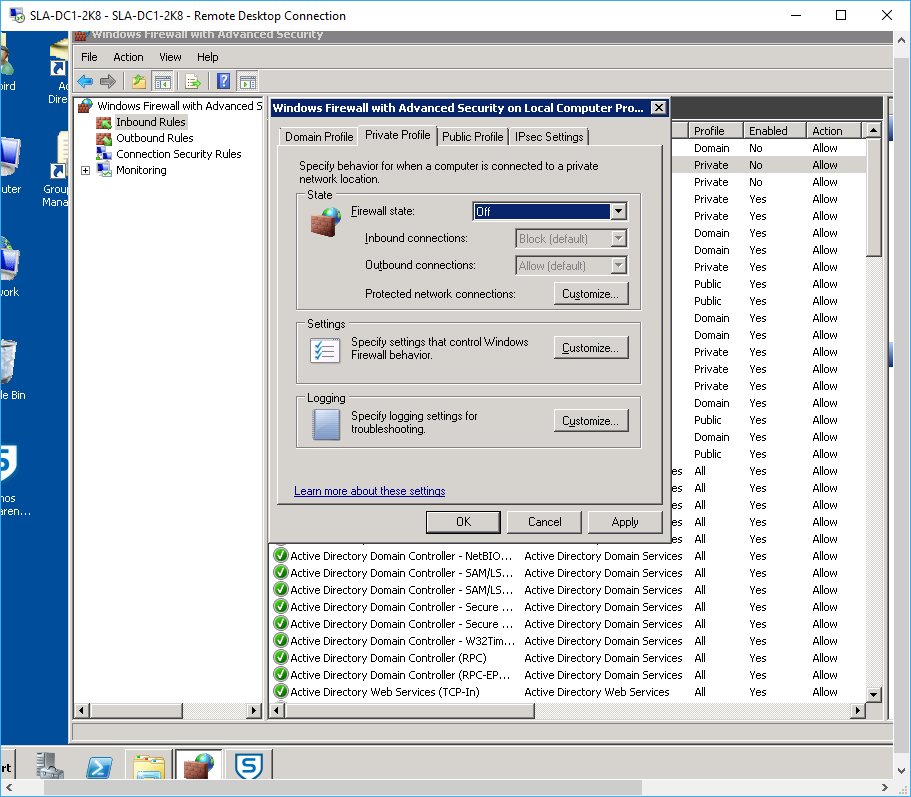
Task: Click green check icon of Domain Controller (RPC) rule
Action: (x=281, y=658)
